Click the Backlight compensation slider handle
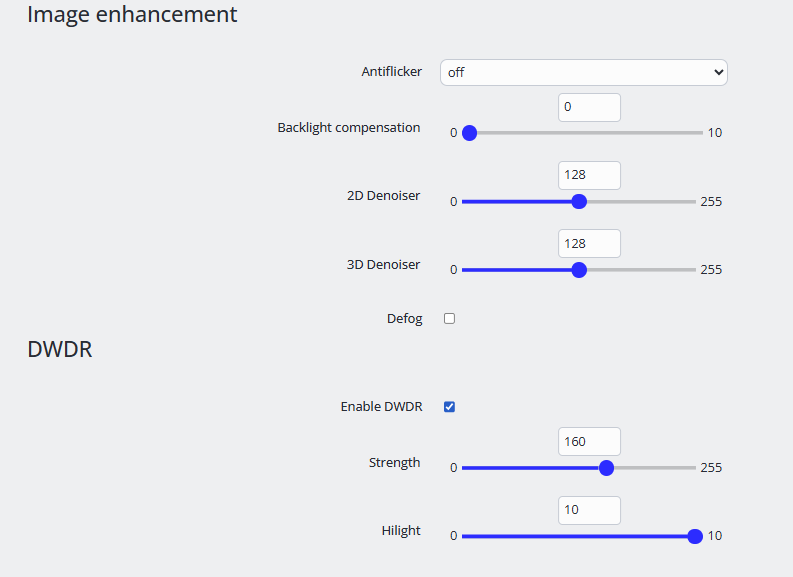Image resolution: width=793 pixels, height=577 pixels. pyautogui.click(x=469, y=133)
